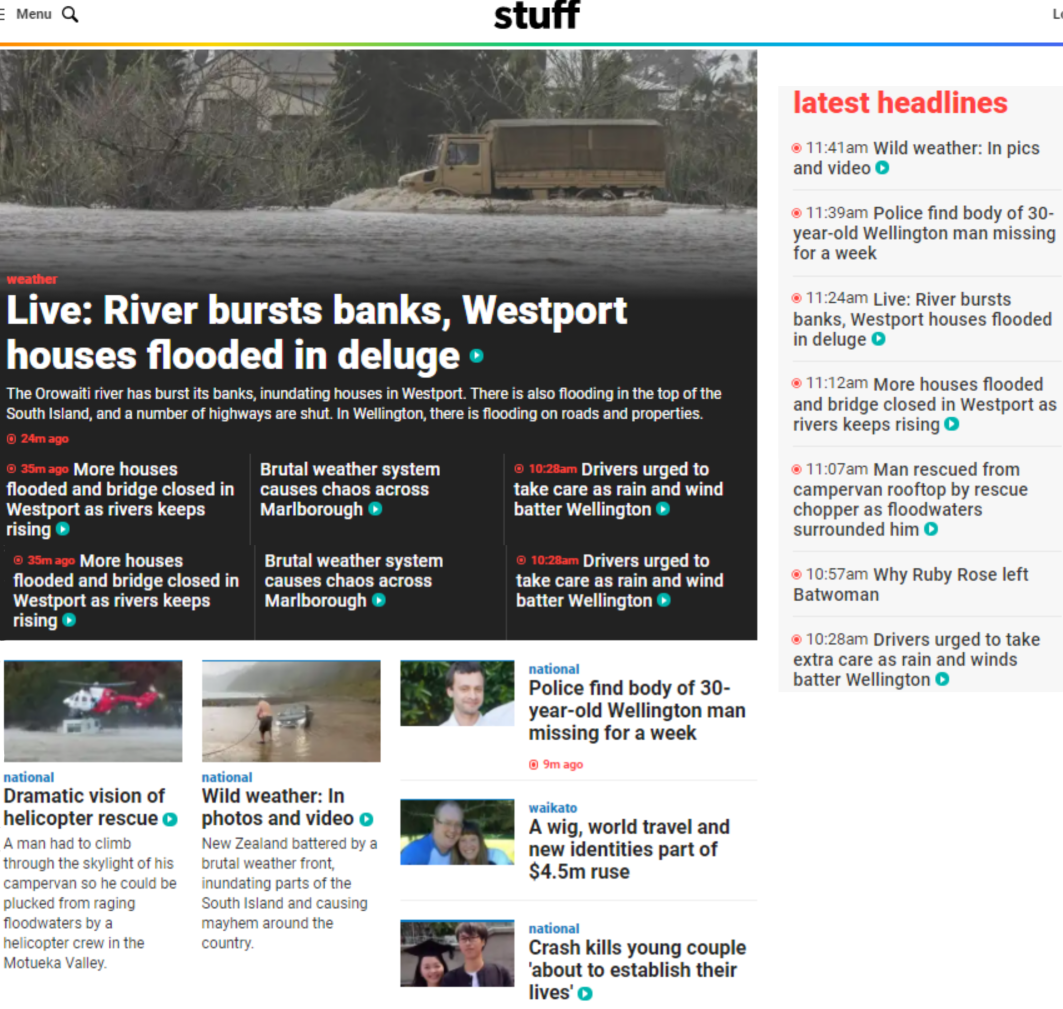Click the flooded car thumbnail image
Image resolution: width=1063 pixels, height=1009 pixels.
click(x=291, y=711)
